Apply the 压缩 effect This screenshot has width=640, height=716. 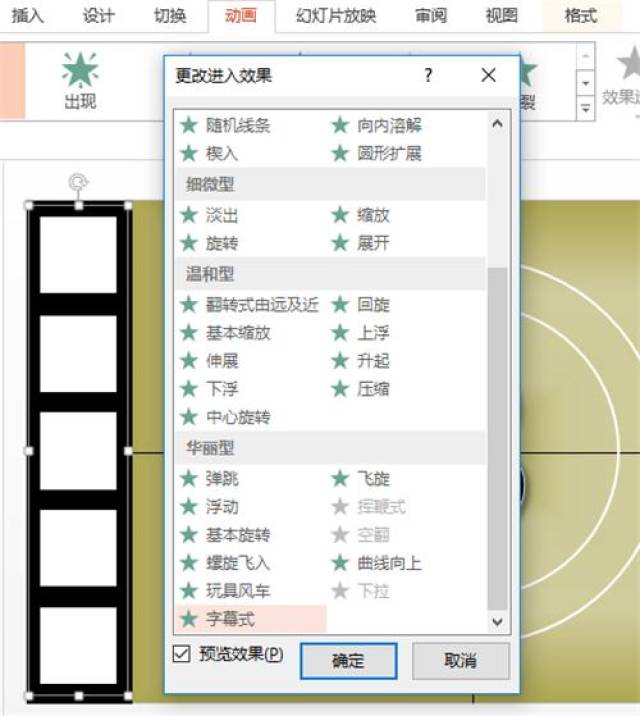[361, 389]
